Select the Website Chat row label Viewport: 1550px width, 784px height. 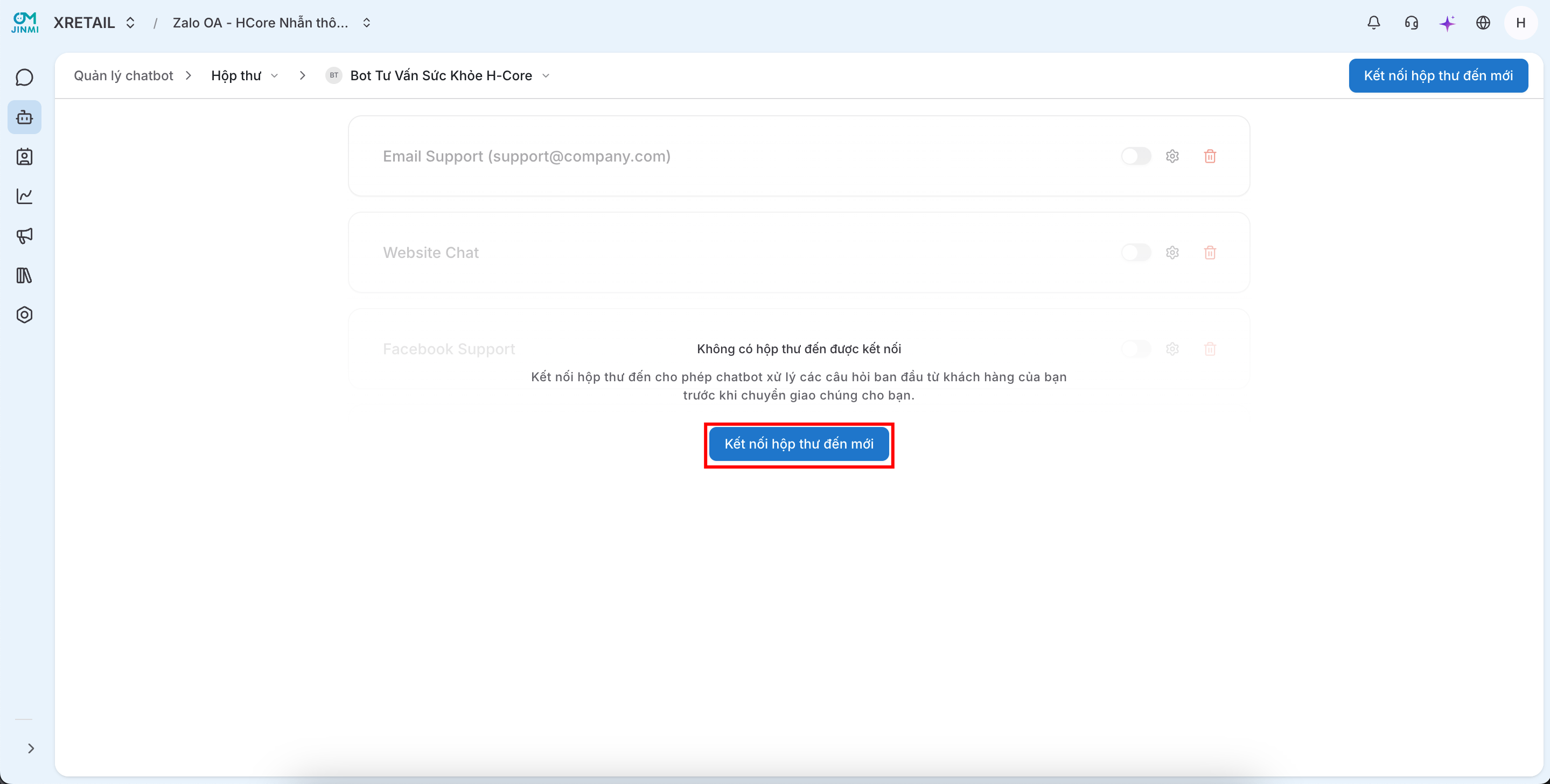pos(430,253)
